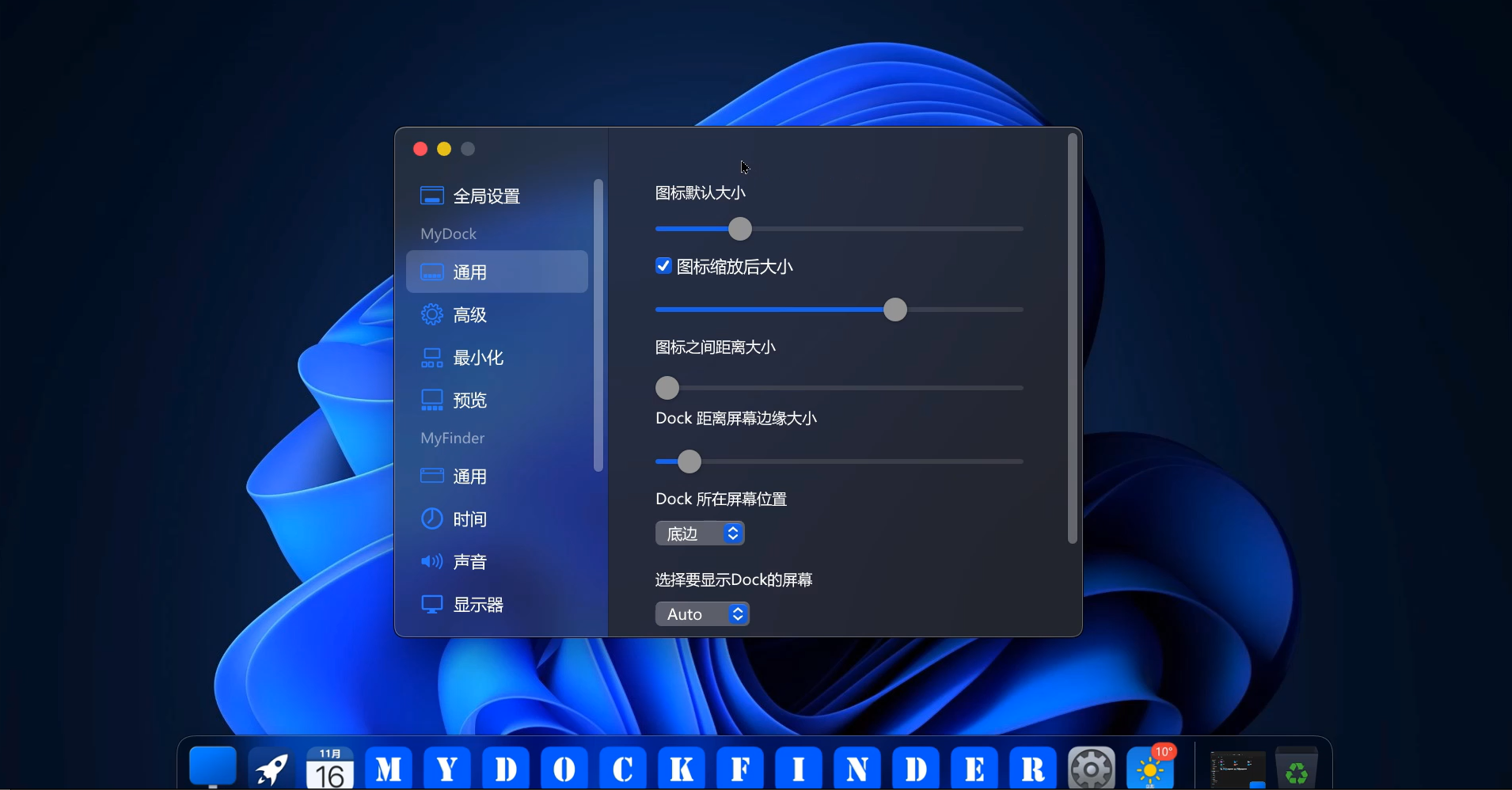Screen dimensions: 1512x790
Task: Launch the rocket Launchpad icon in Dock
Action: [x=272, y=768]
